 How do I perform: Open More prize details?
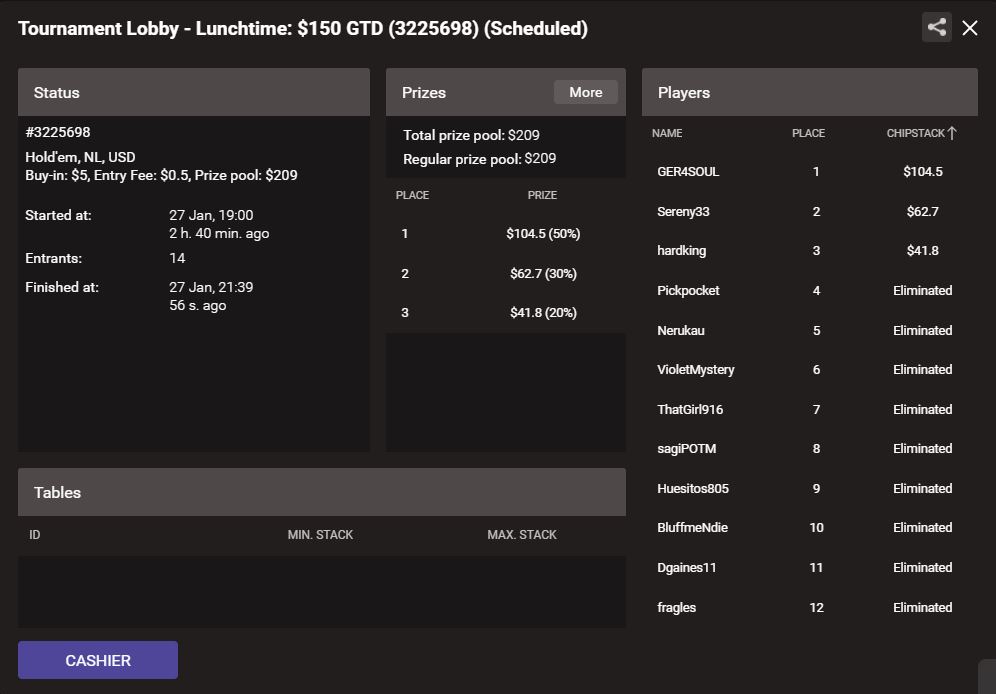coord(585,92)
